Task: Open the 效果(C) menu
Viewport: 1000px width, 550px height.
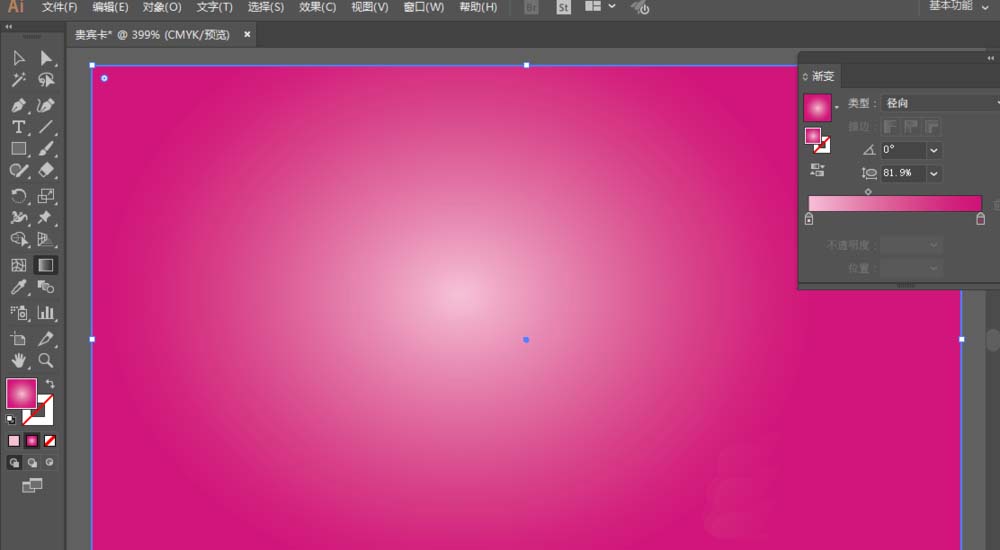Action: pos(318,7)
